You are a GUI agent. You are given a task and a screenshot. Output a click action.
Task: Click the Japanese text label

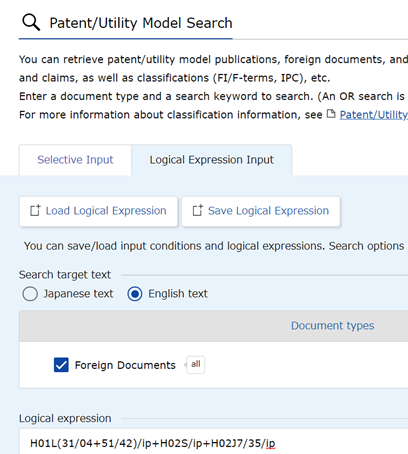(78, 294)
